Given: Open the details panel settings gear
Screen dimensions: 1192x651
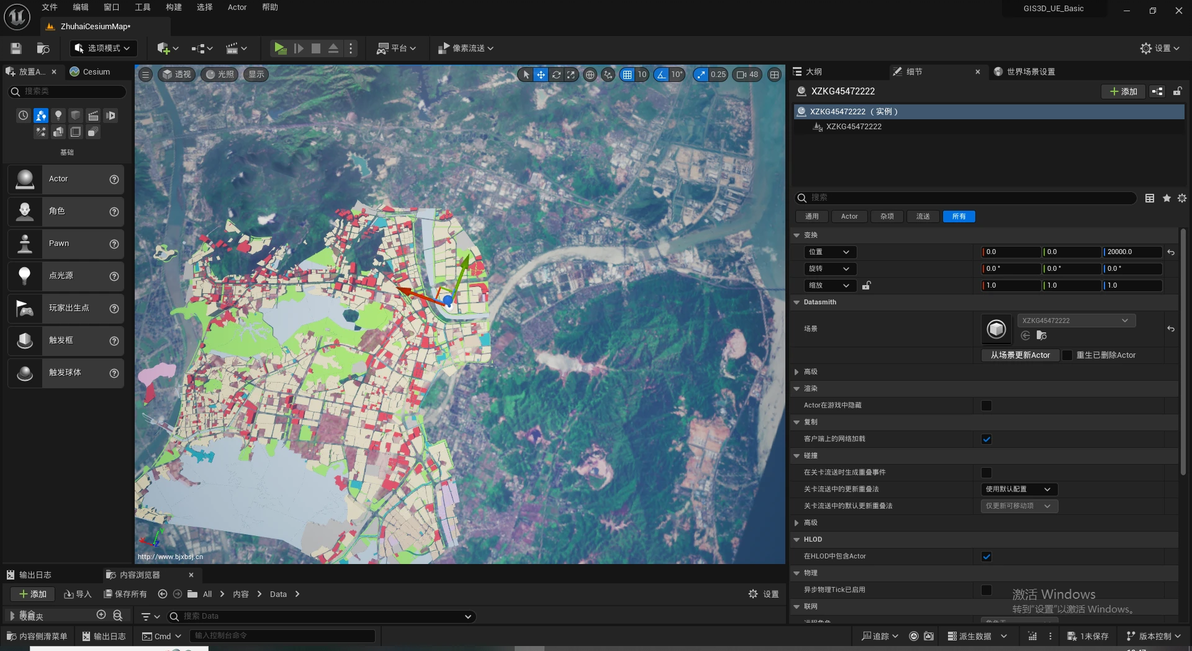Looking at the screenshot, I should pos(1182,198).
